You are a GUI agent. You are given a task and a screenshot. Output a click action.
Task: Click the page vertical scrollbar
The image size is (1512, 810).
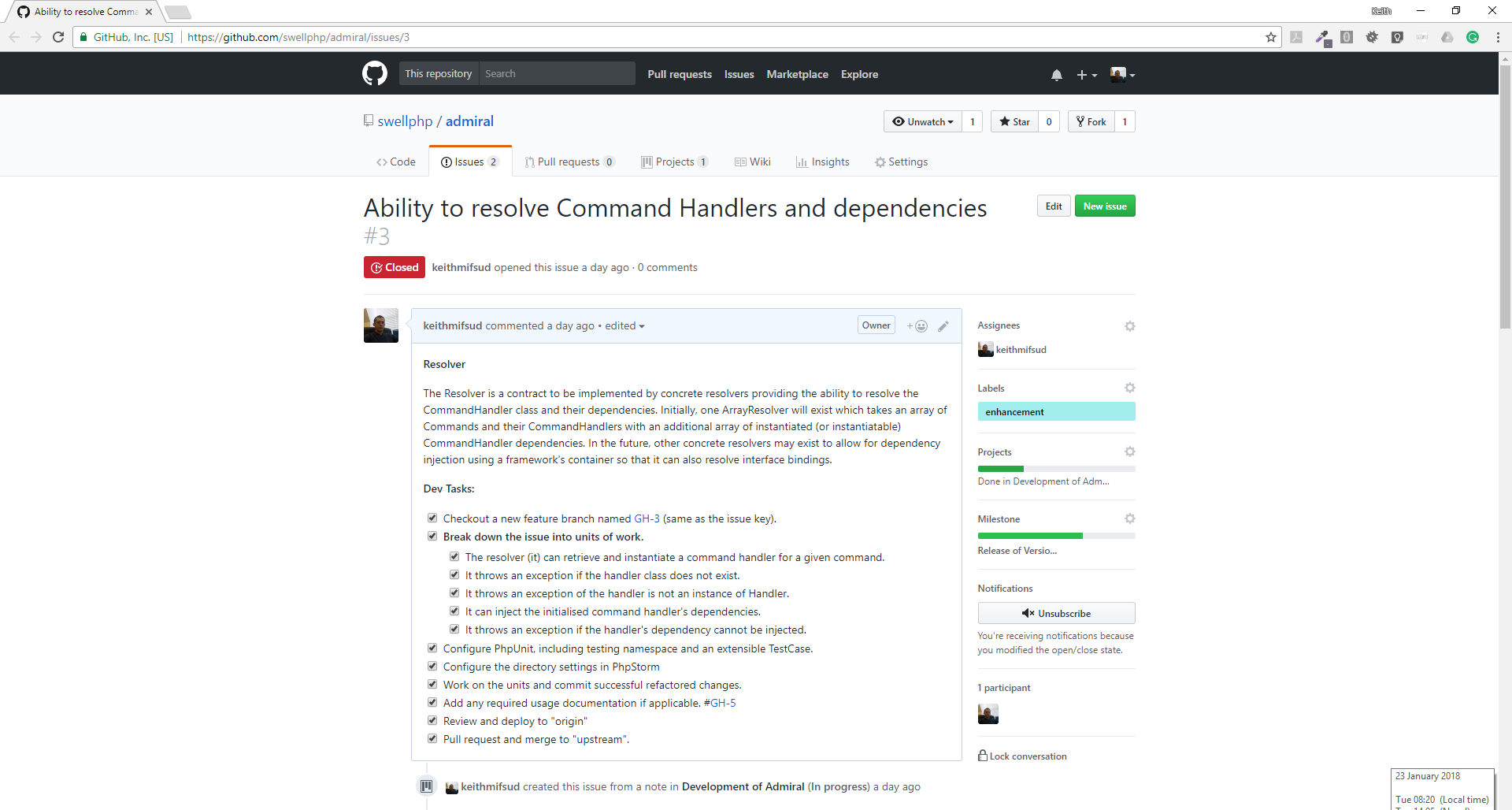[x=1505, y=197]
